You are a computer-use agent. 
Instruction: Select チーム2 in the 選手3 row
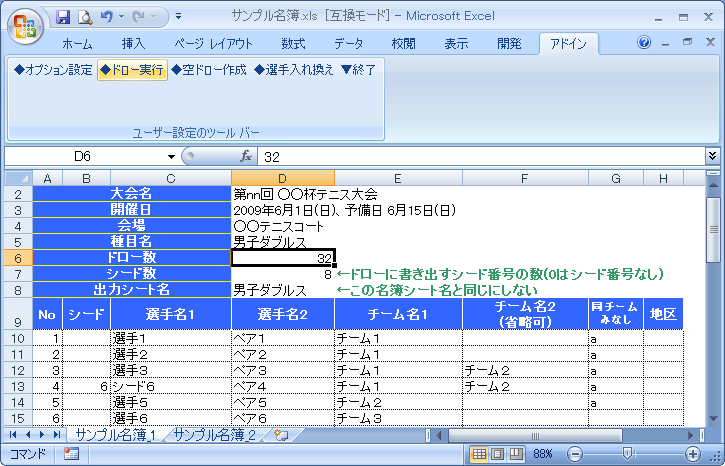coord(525,370)
